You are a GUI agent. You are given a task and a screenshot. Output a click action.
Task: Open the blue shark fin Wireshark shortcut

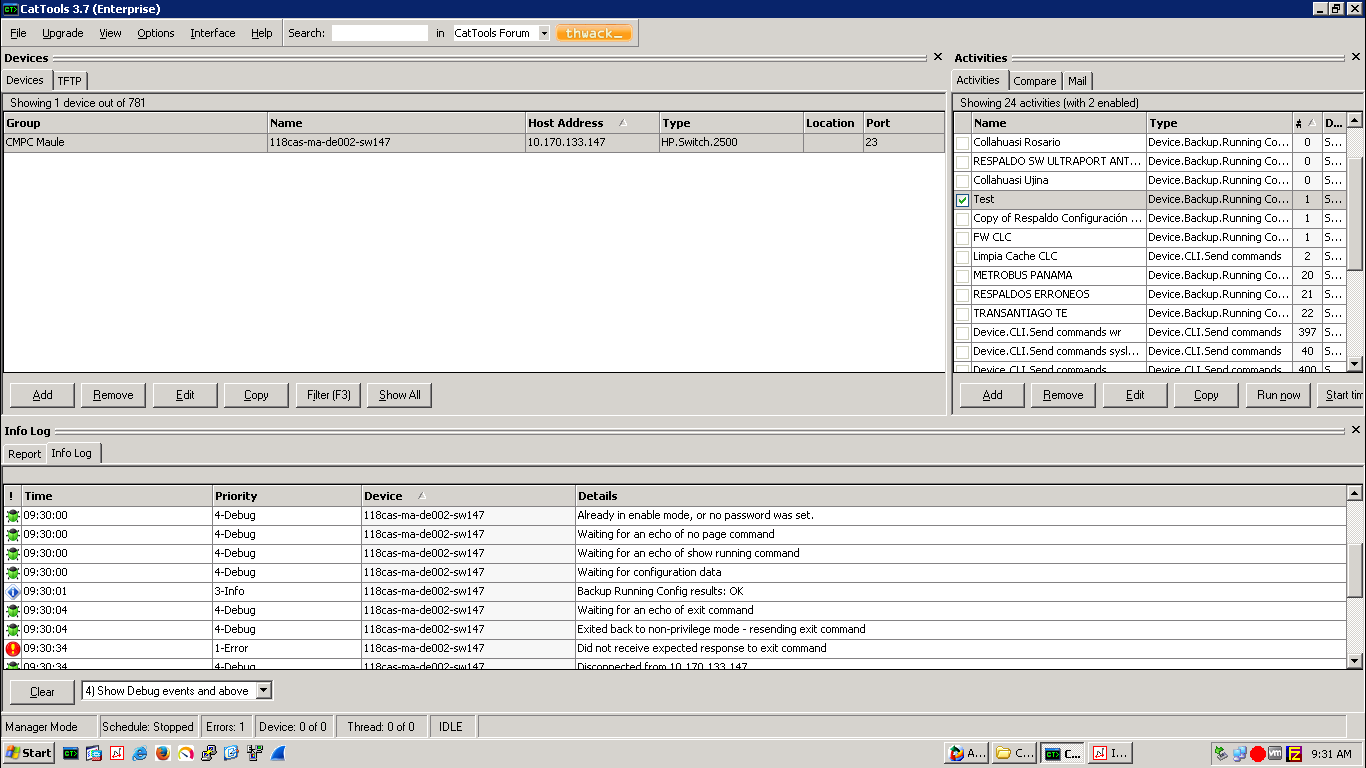point(278,753)
